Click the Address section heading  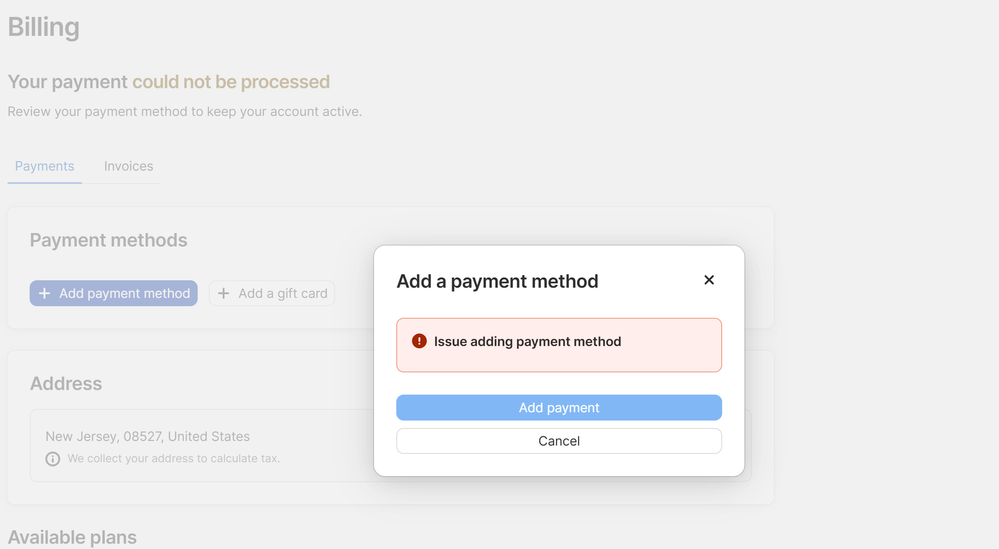click(66, 383)
